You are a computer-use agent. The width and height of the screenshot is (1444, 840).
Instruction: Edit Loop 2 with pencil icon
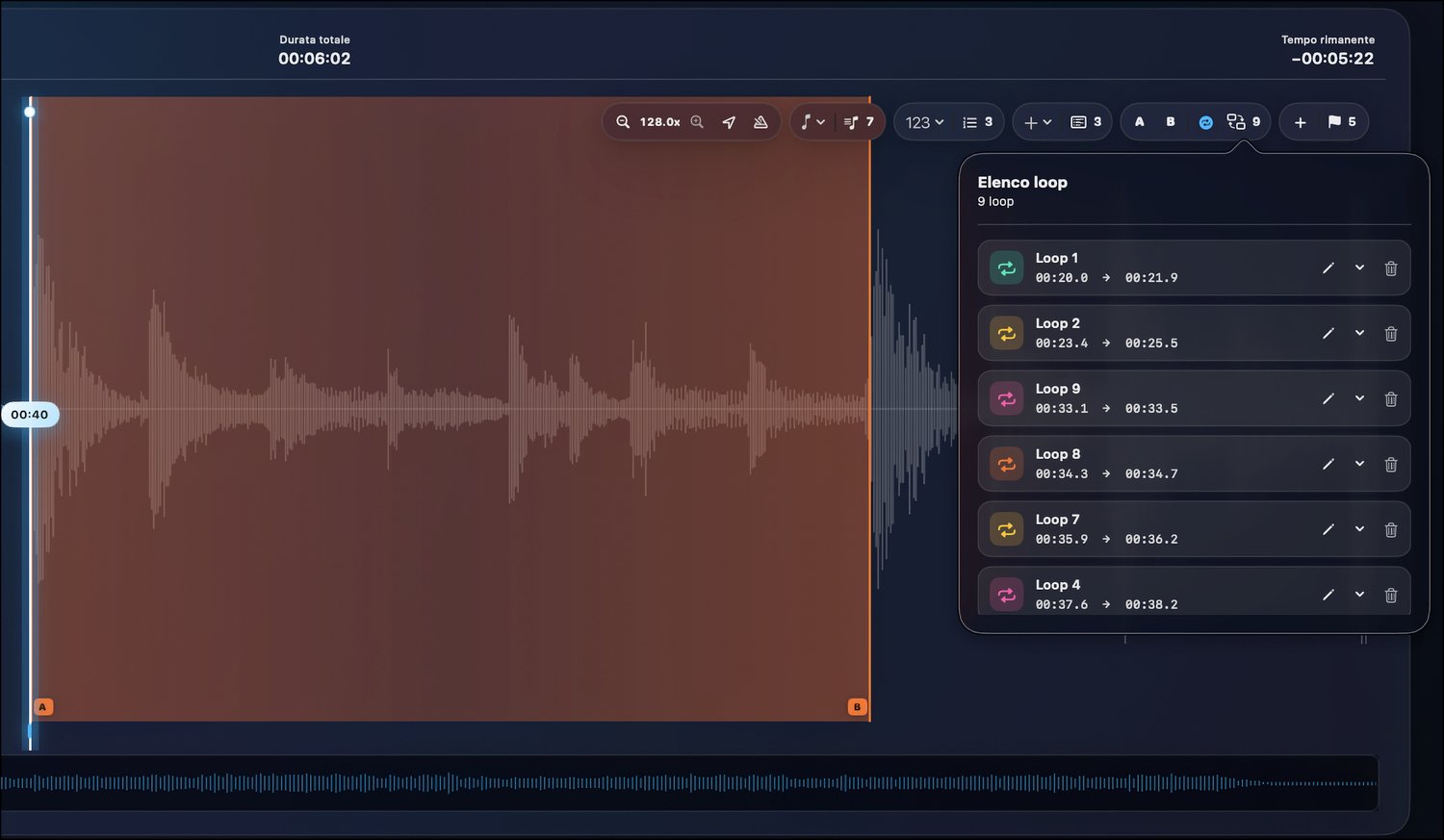[1328, 334]
